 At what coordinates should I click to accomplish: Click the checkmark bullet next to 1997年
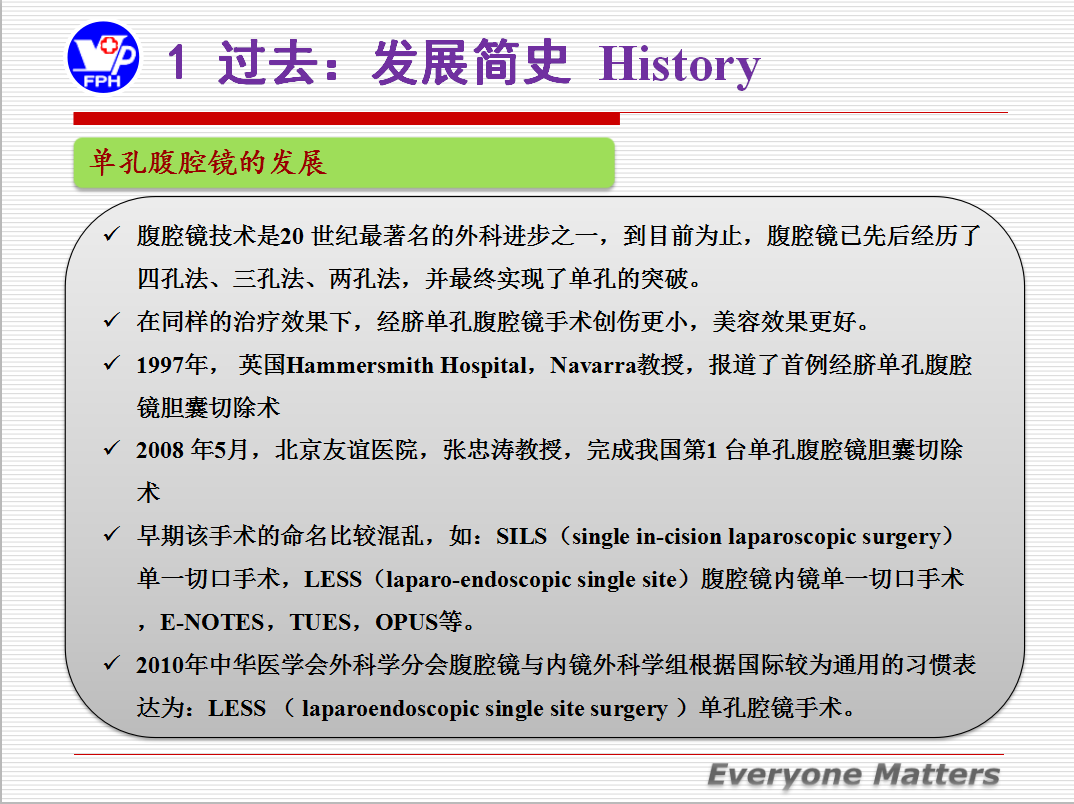pyautogui.click(x=111, y=364)
